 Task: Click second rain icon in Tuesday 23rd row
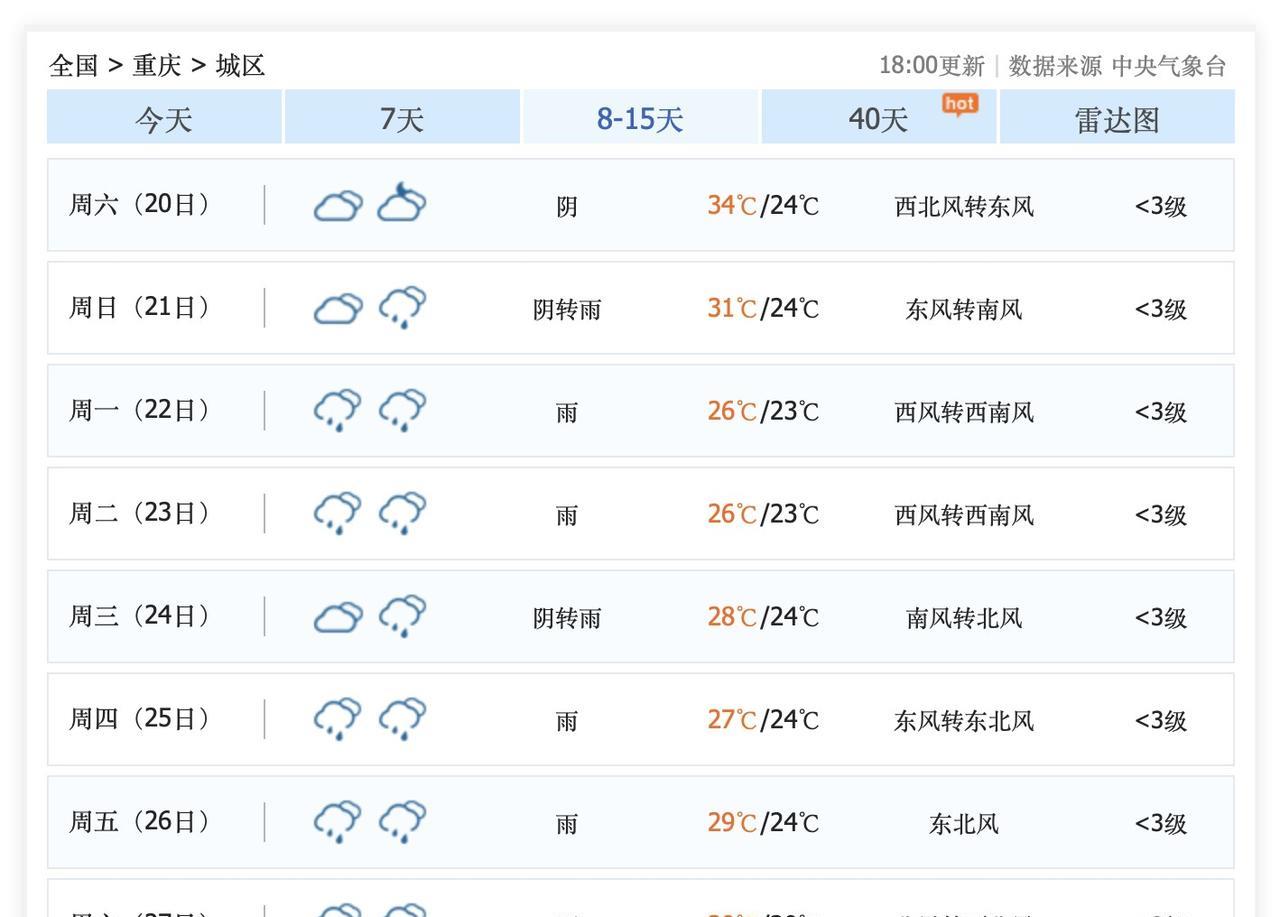[401, 513]
